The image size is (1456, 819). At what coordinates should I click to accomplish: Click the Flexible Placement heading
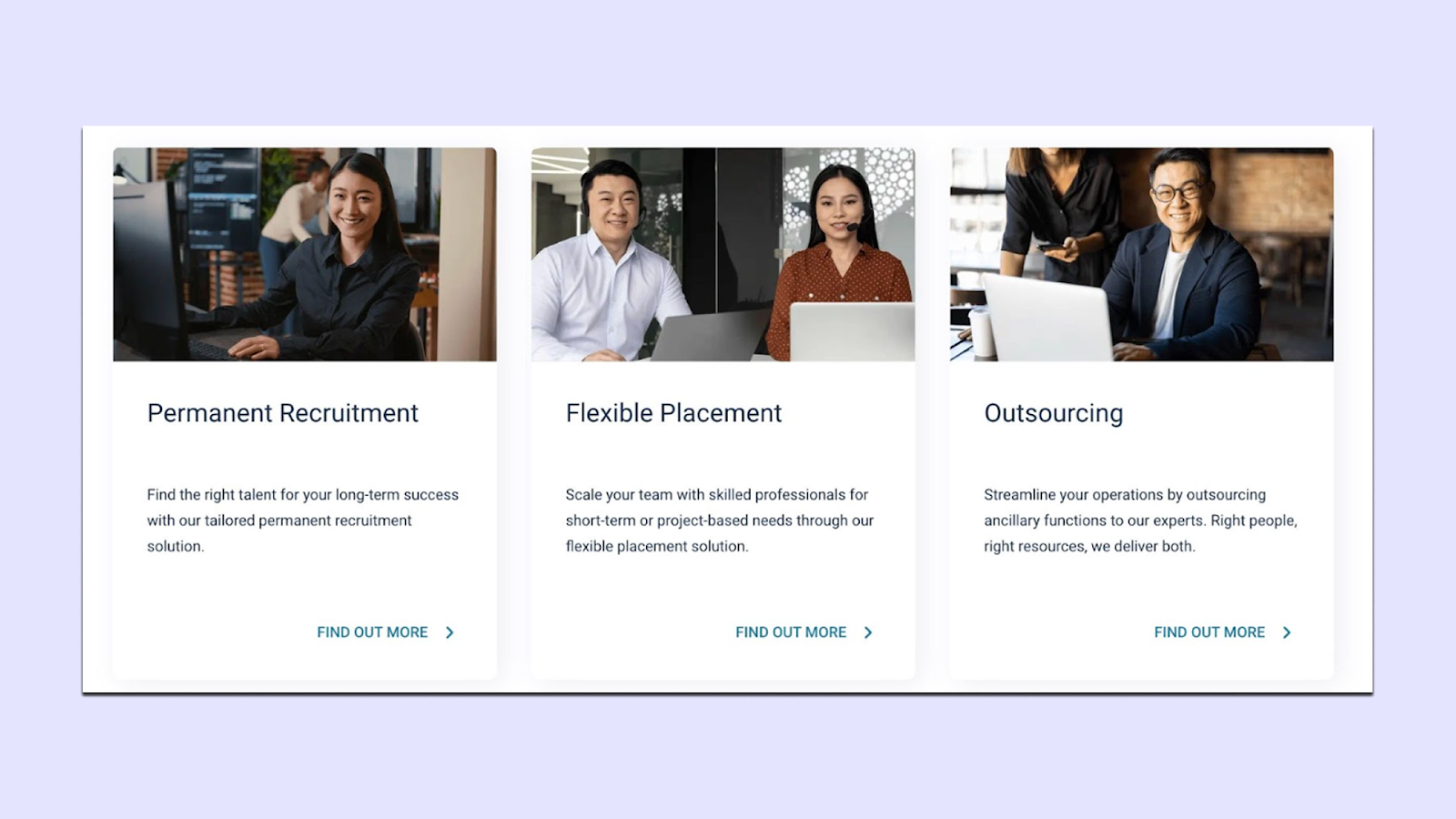[x=673, y=413]
